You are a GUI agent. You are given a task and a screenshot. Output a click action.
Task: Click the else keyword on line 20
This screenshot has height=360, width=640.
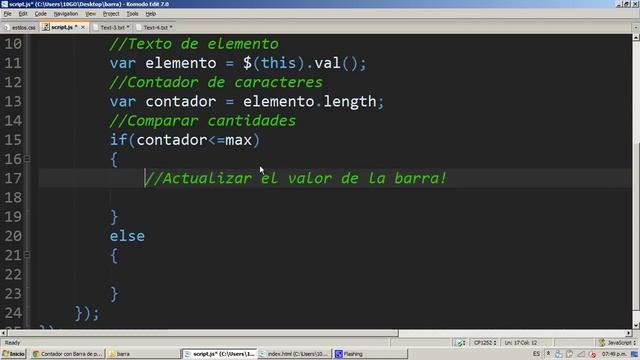(127, 236)
